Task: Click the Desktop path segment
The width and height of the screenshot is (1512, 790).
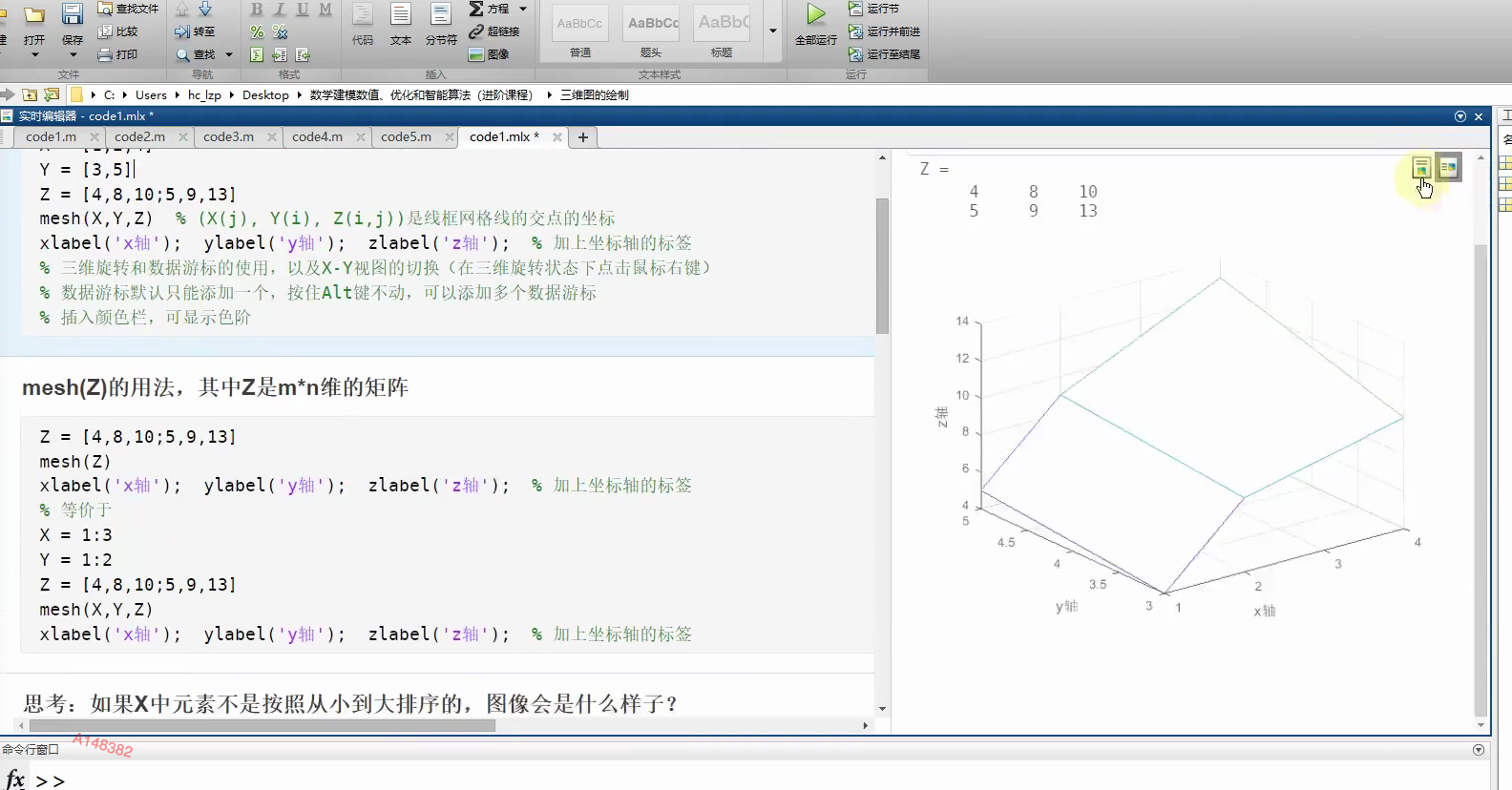Action: point(265,94)
